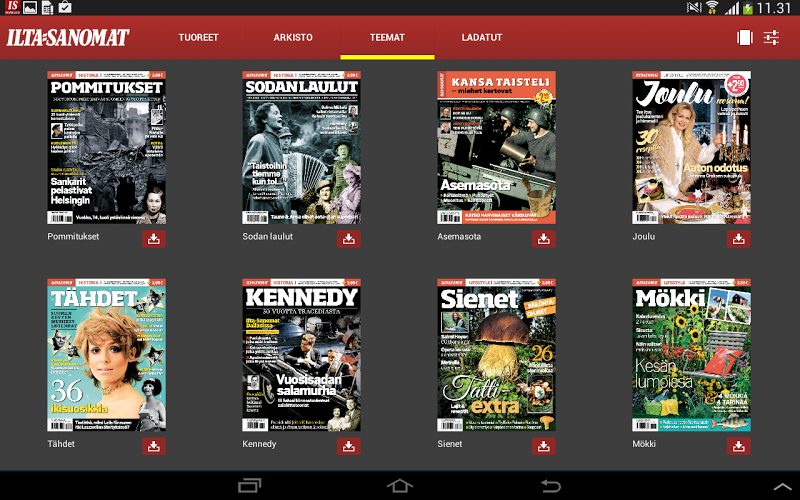Tap the Wi-Fi status icon
800x500 pixels.
[x=712, y=7]
